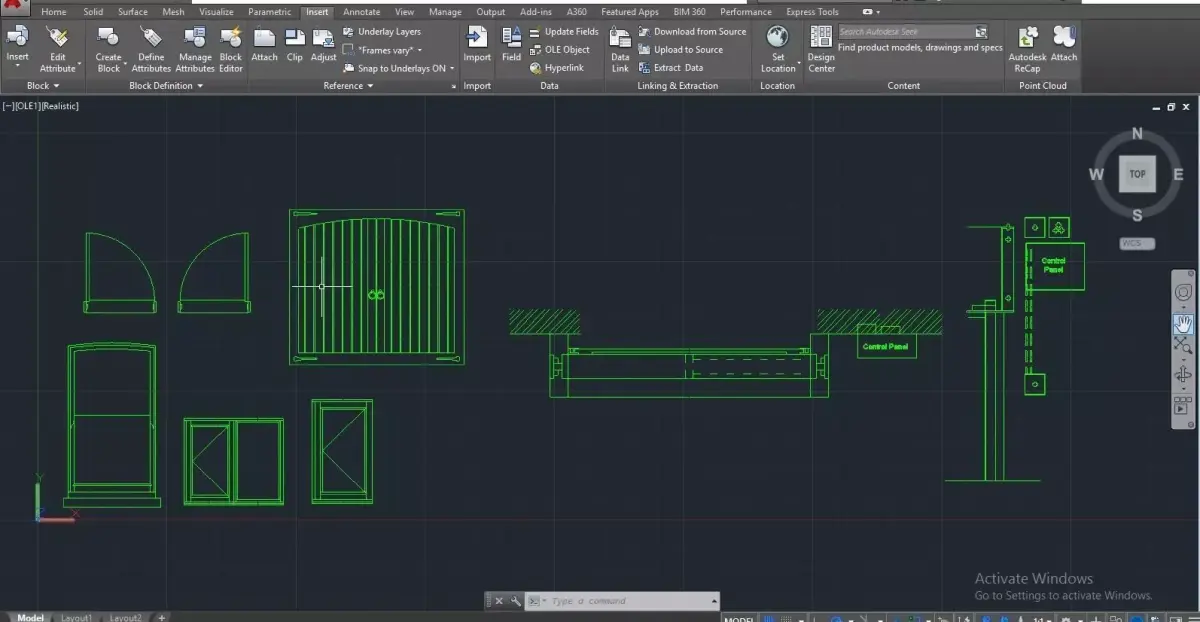Click the Insert block icon
The height and width of the screenshot is (622, 1200).
pos(17,38)
